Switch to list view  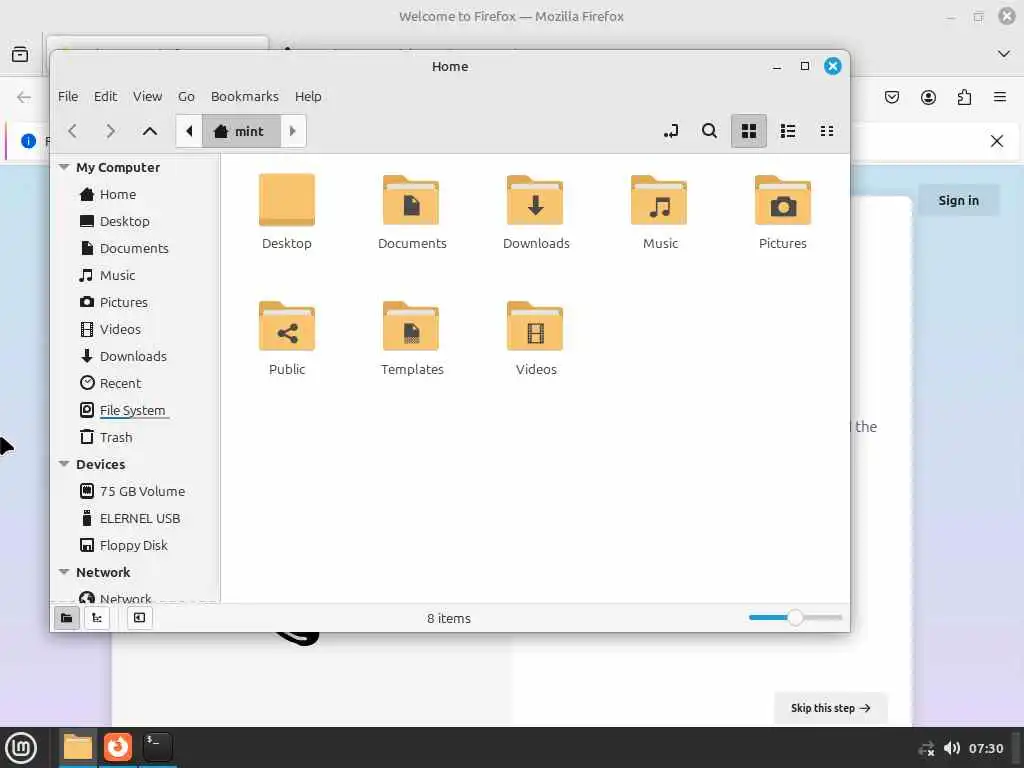(788, 131)
